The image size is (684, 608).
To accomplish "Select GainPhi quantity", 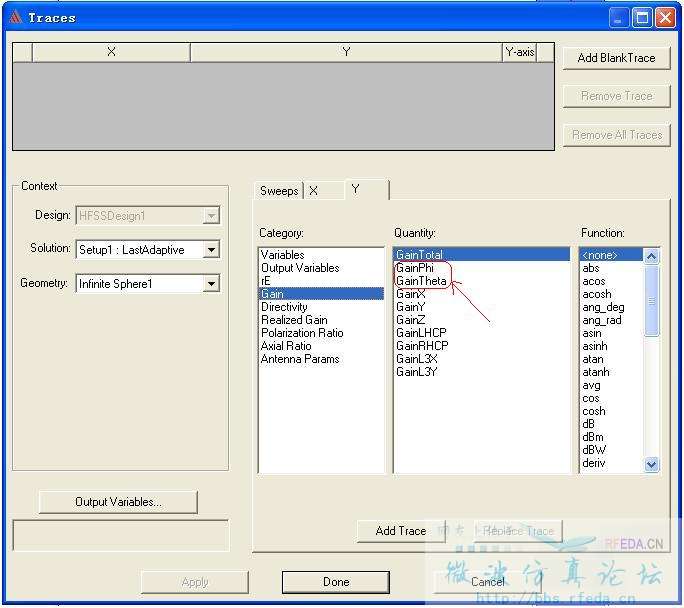I will [415, 268].
